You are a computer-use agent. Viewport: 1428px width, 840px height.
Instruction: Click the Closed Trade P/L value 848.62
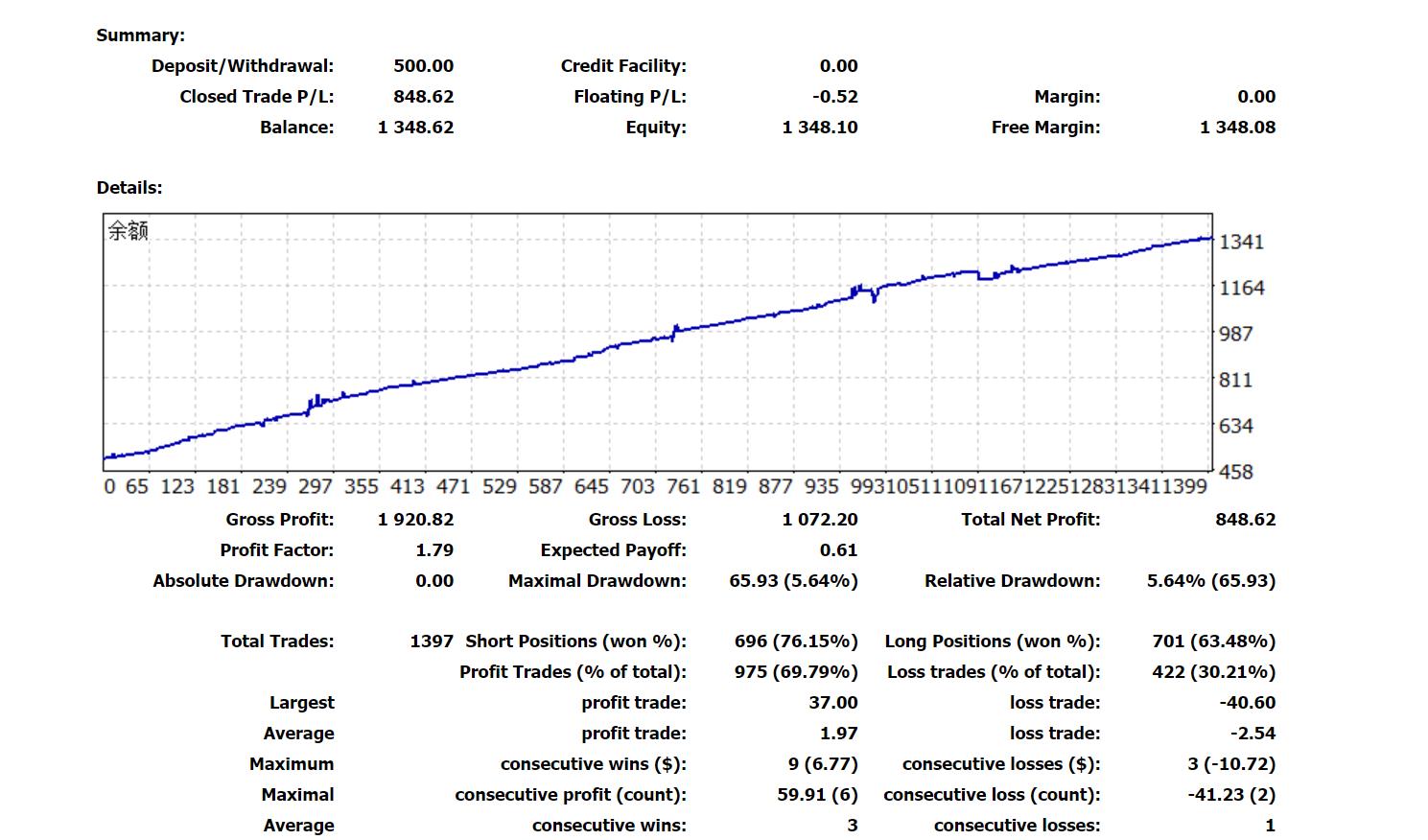(423, 97)
